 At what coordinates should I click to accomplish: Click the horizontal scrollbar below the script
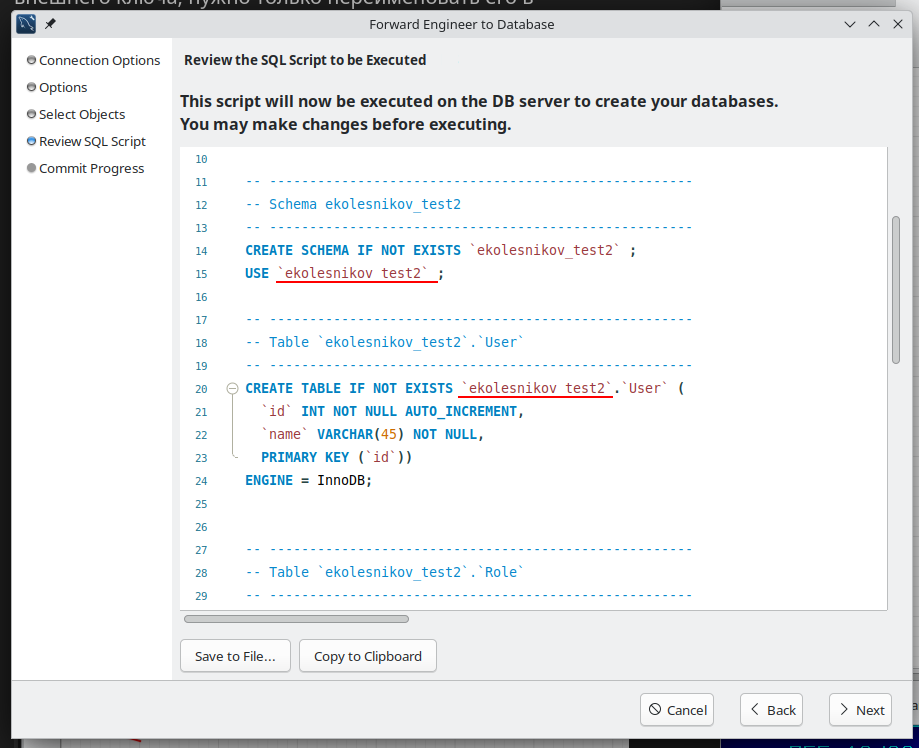[296, 619]
